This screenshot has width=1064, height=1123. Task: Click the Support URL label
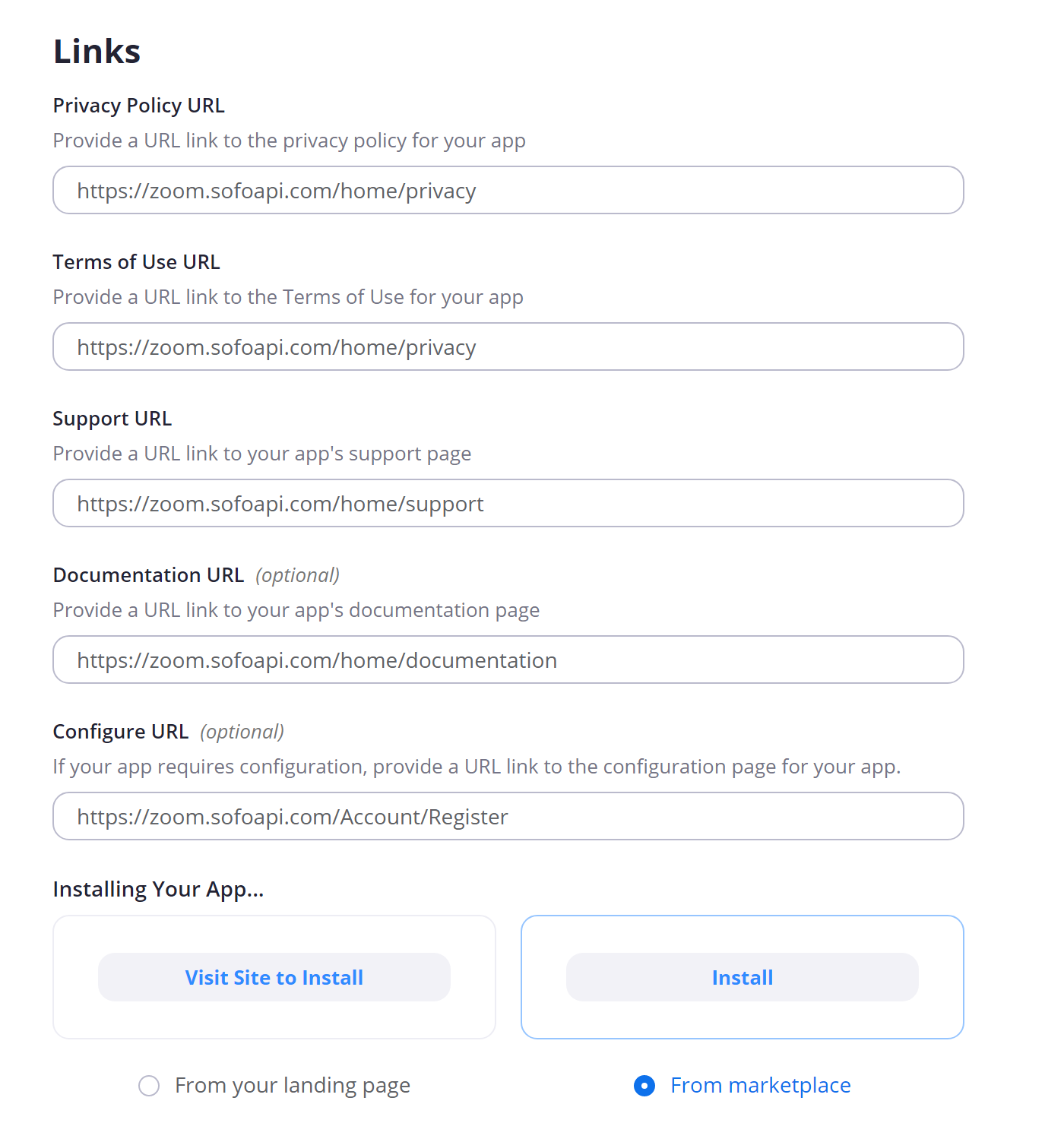(112, 419)
